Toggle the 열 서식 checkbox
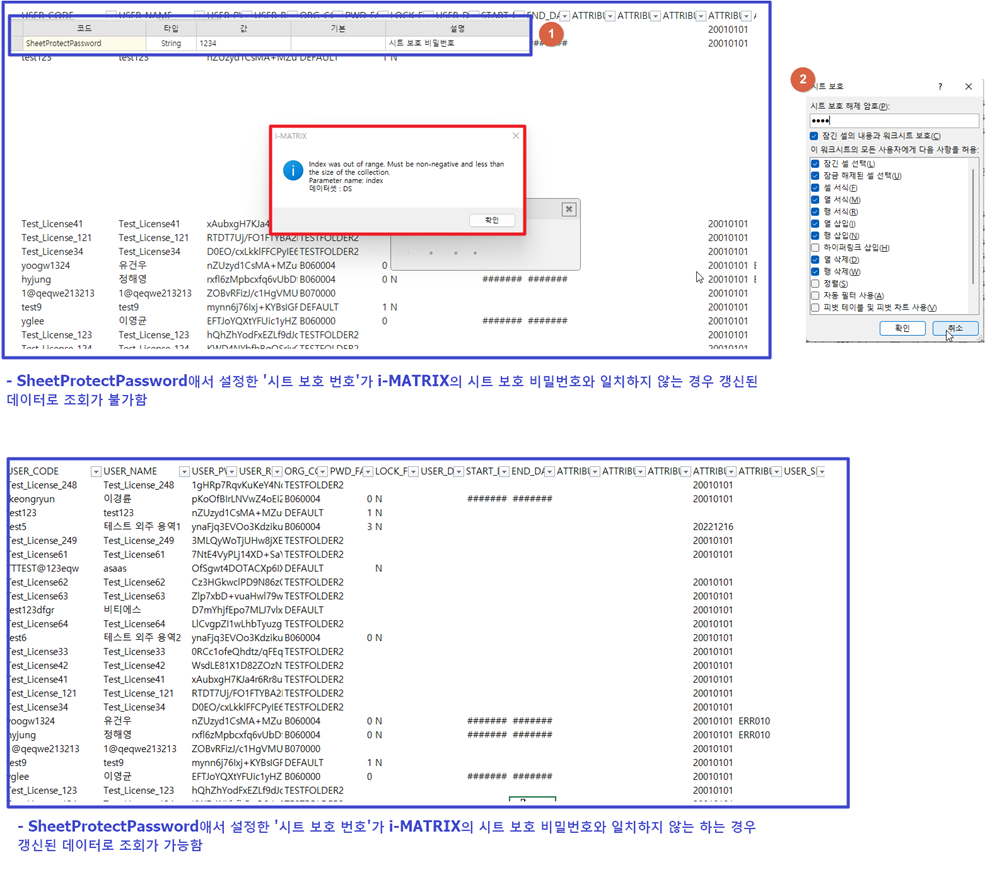Screen dimensions: 992x872 point(815,200)
